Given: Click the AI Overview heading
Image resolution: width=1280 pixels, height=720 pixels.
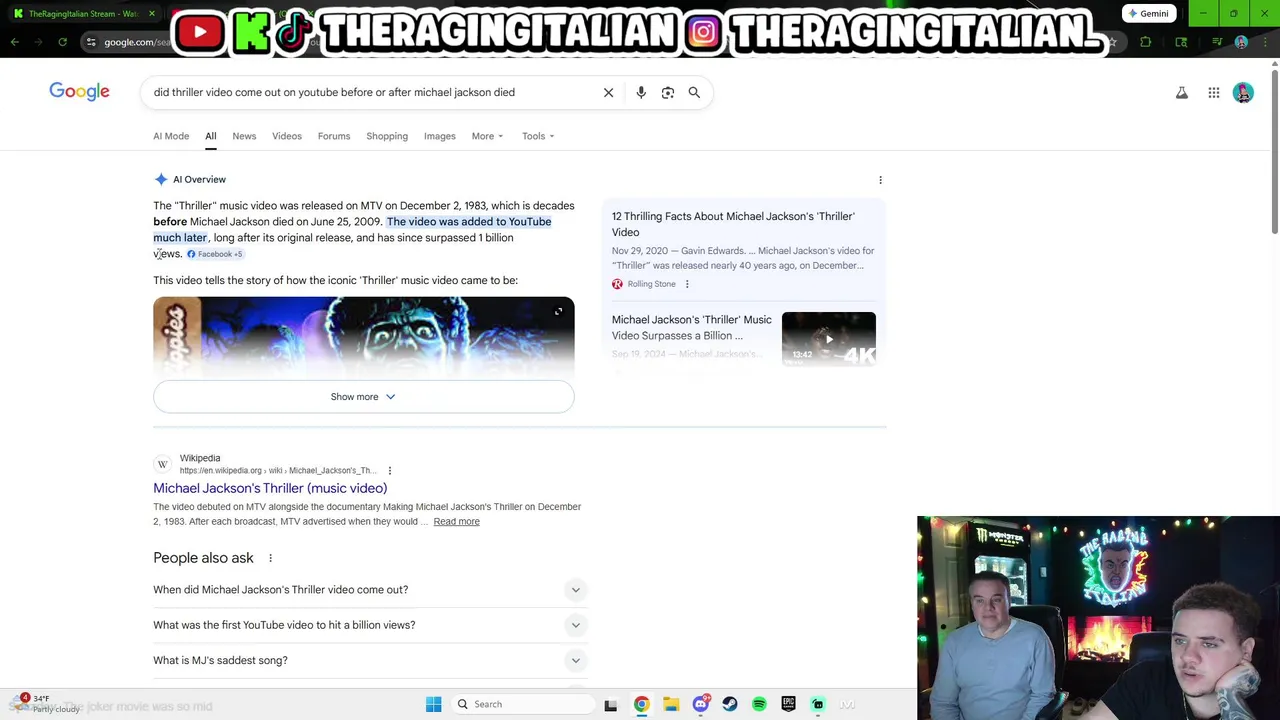Looking at the screenshot, I should pyautogui.click(x=199, y=180).
